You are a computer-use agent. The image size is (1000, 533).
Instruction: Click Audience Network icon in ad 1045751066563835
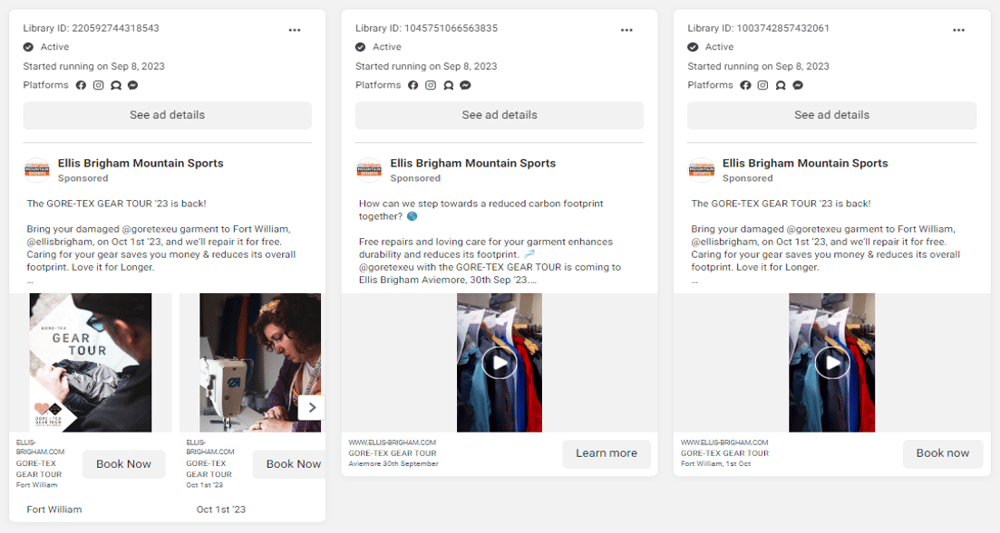(448, 85)
